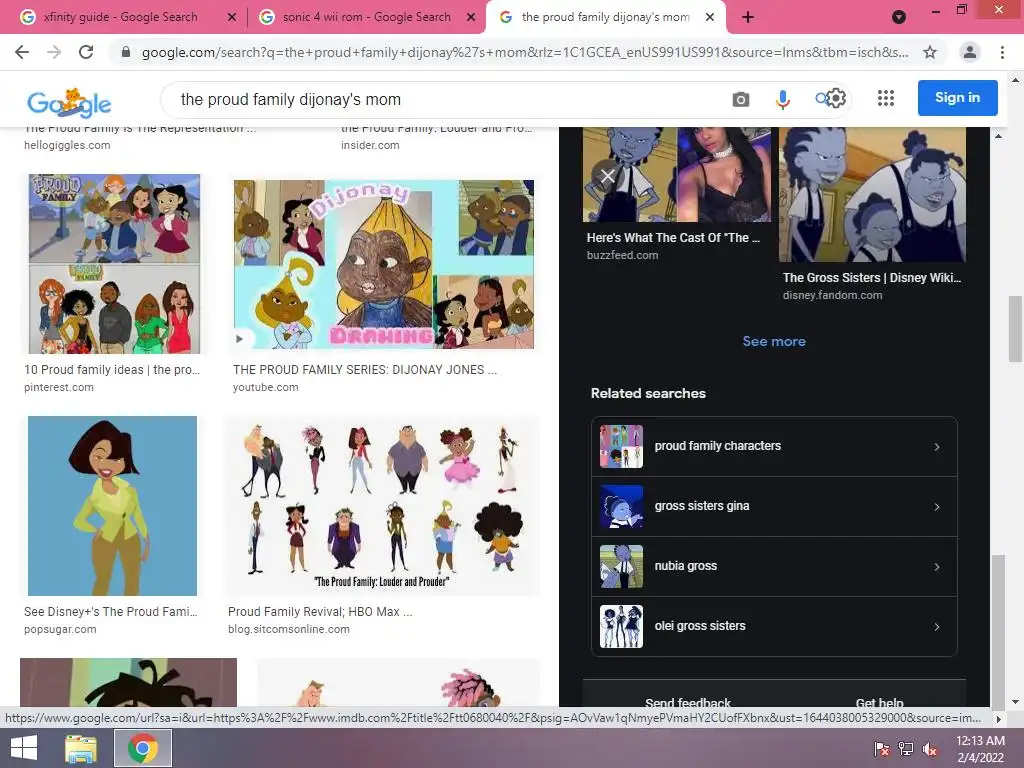This screenshot has width=1024, height=768.
Task: Click the preview panel scrollbar up arrow
Action: coord(997,136)
